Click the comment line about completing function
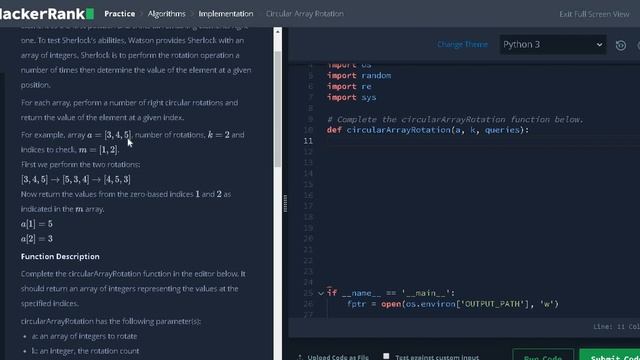640x360 pixels. coord(455,119)
